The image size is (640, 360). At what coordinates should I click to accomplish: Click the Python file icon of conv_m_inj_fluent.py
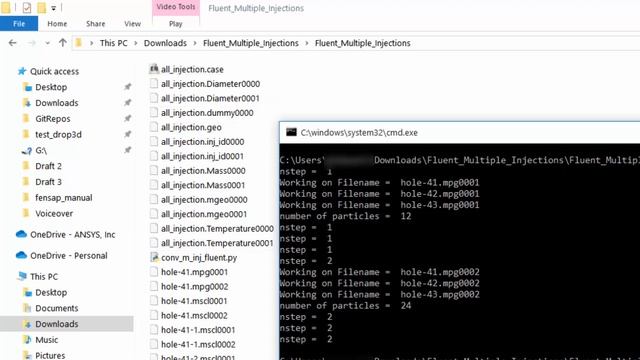[x=154, y=257]
